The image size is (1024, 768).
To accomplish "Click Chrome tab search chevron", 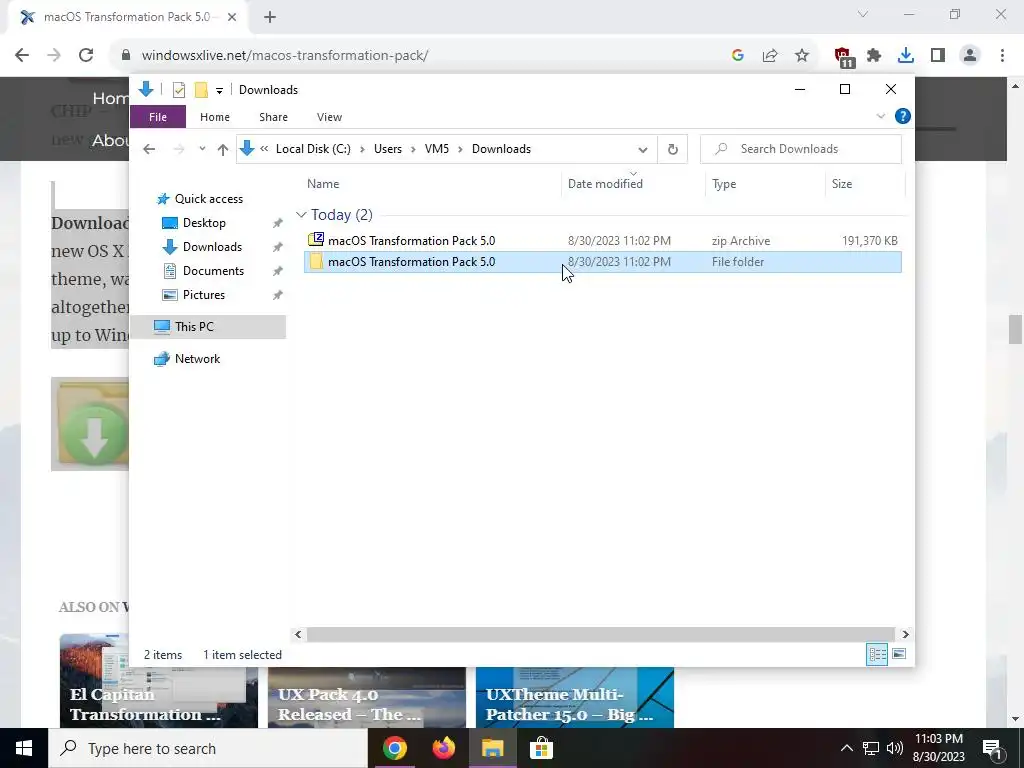I will [863, 14].
